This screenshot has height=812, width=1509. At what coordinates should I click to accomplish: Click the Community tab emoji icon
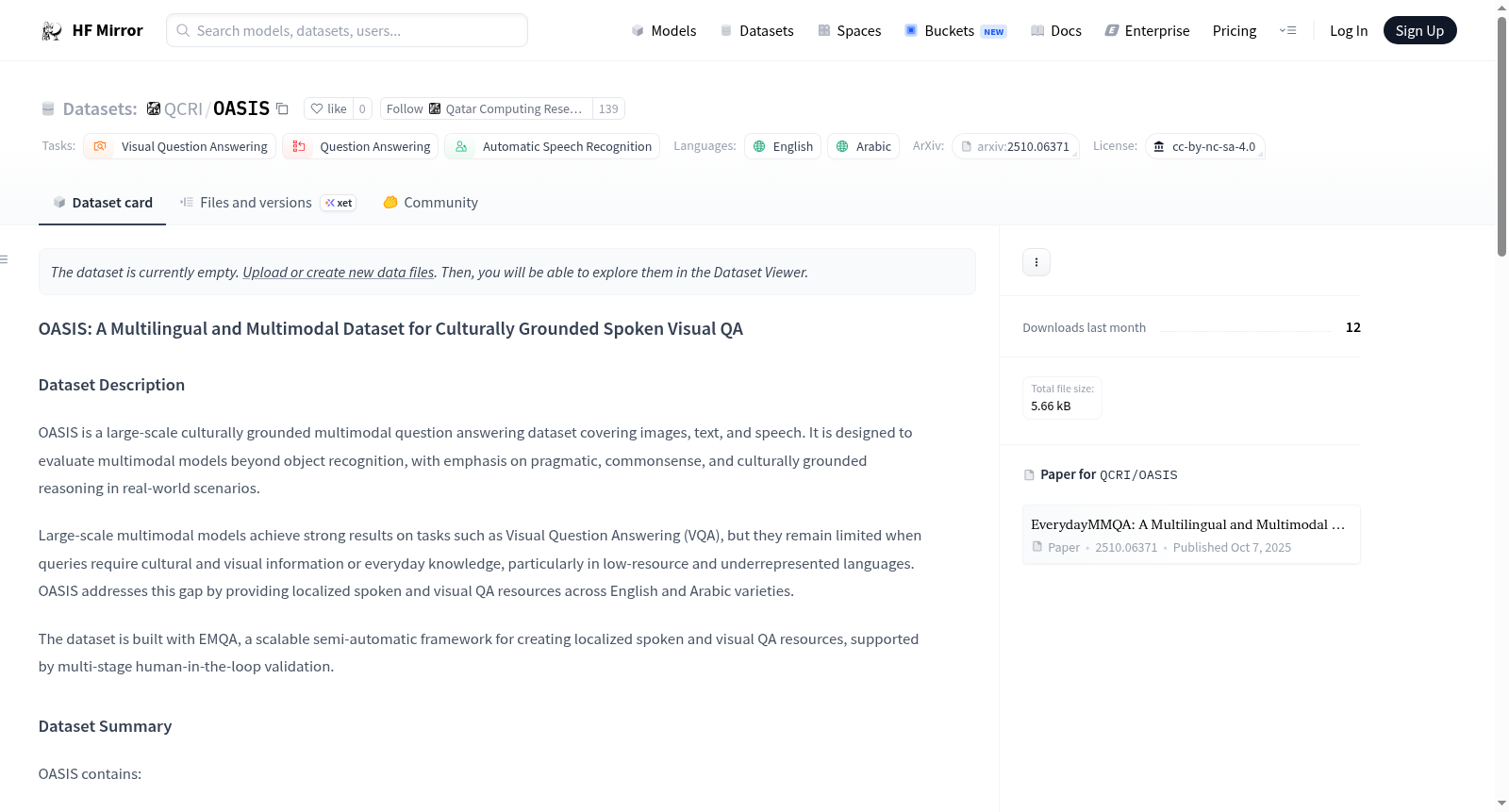[x=390, y=202]
